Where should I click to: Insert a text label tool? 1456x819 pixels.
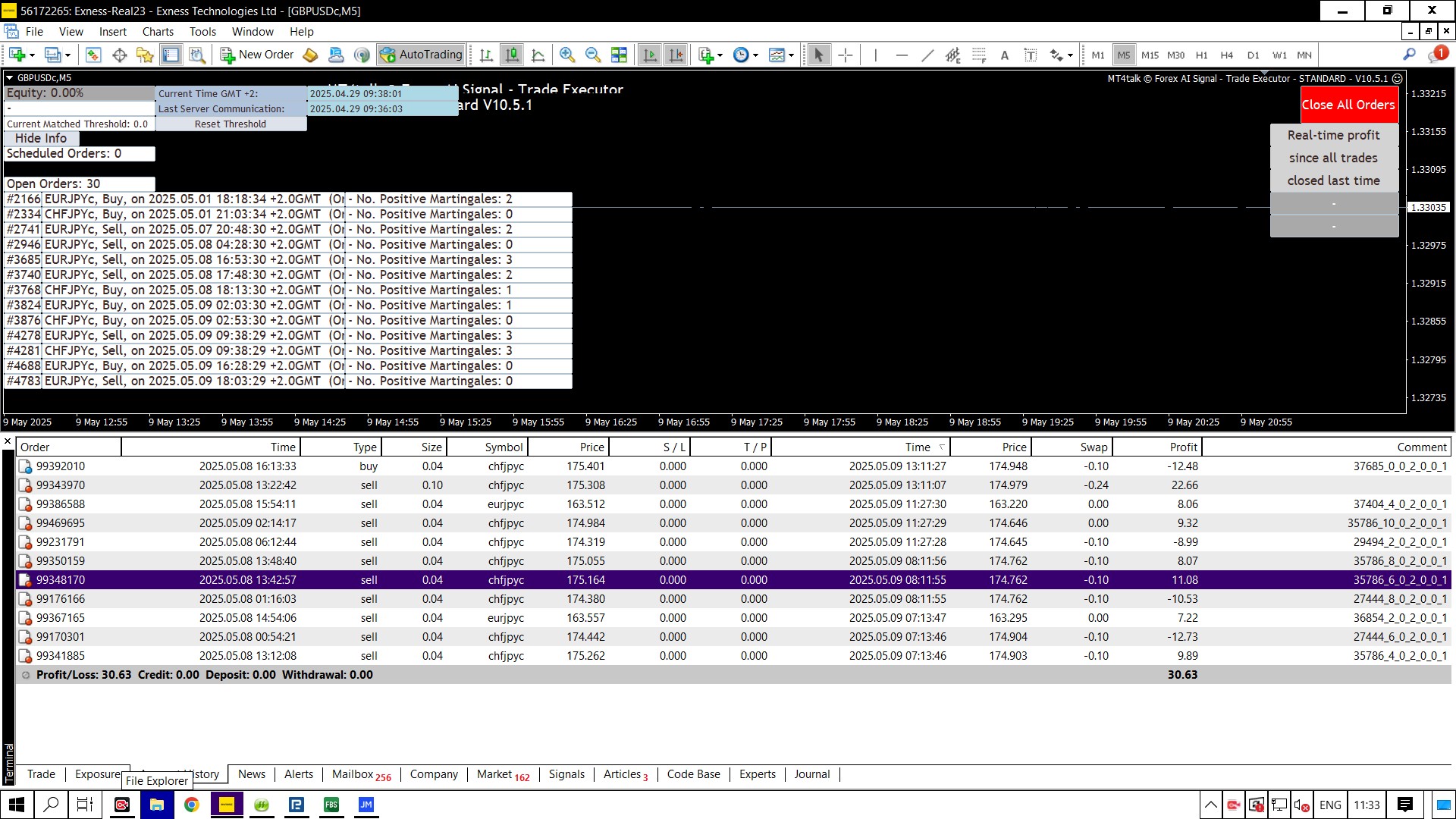coord(1030,55)
